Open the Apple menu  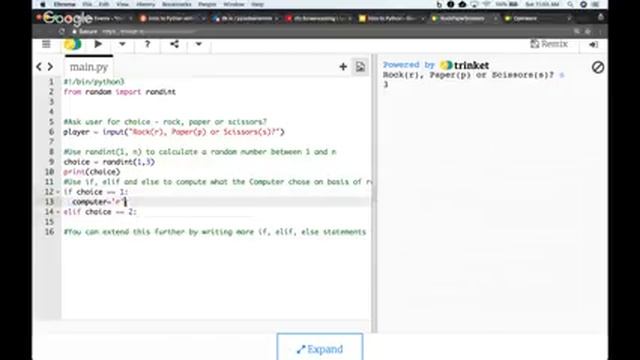pos(42,4)
